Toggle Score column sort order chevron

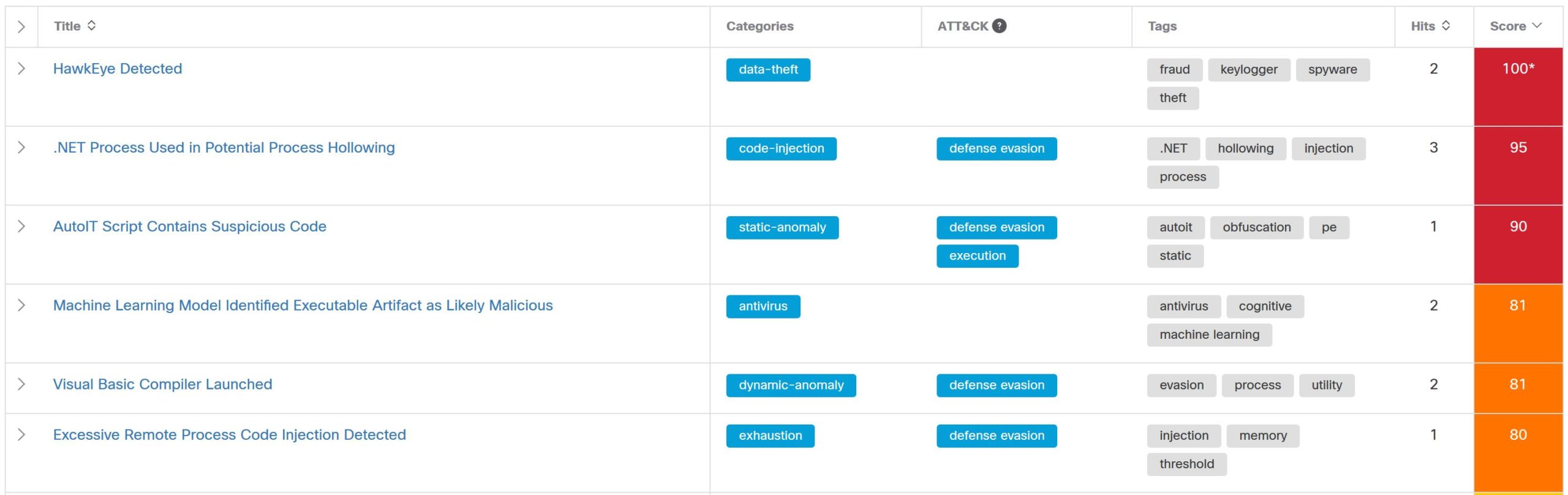click(1536, 26)
